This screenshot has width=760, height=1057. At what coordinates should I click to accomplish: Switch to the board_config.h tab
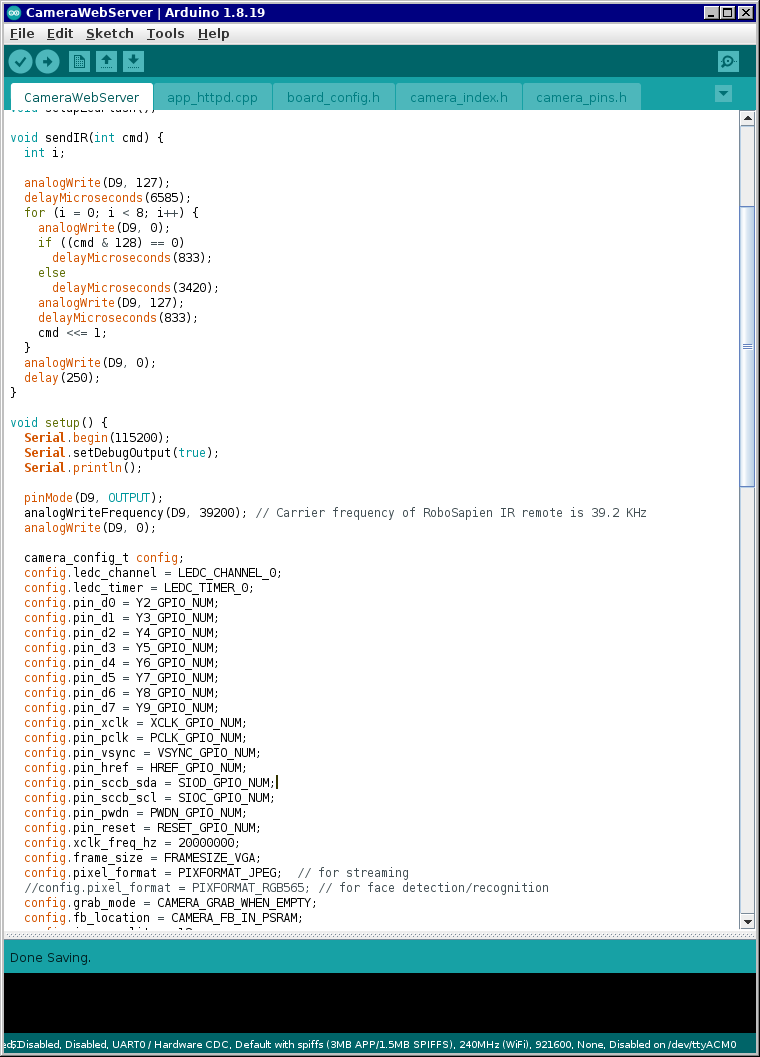click(333, 98)
